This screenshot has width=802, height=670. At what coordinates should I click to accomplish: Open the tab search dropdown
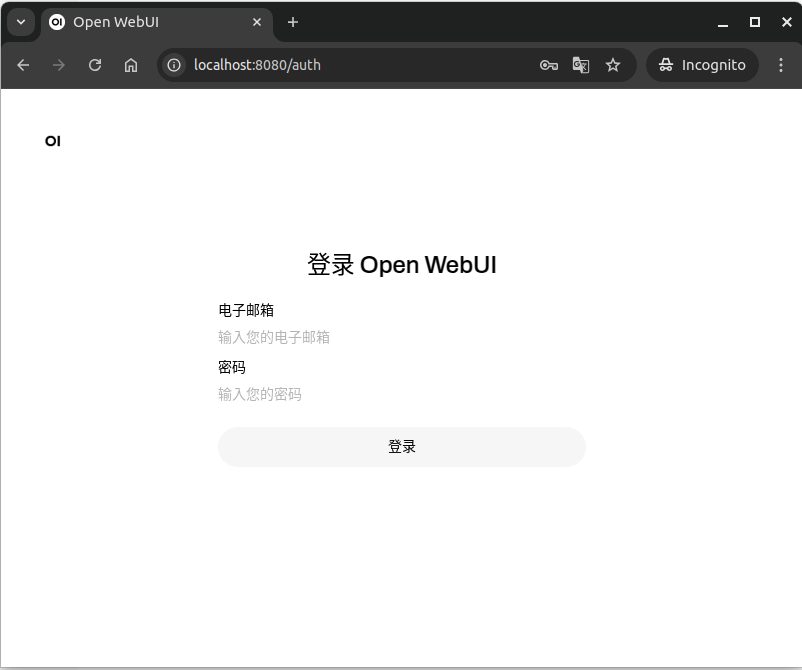(x=21, y=22)
